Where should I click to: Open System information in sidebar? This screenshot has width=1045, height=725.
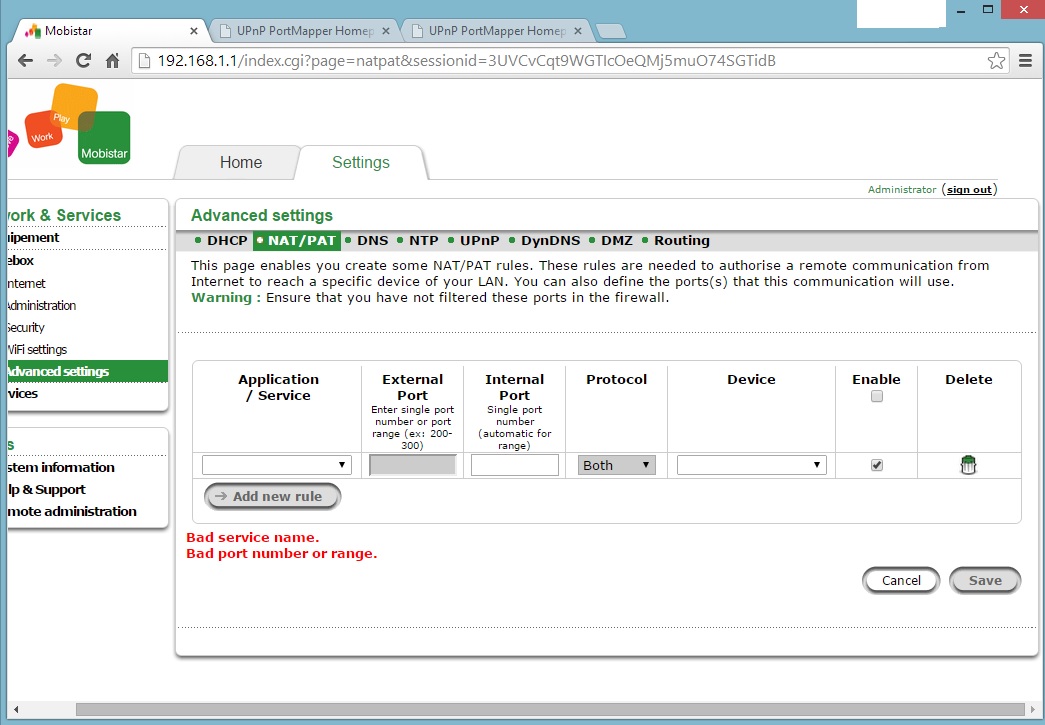point(61,467)
